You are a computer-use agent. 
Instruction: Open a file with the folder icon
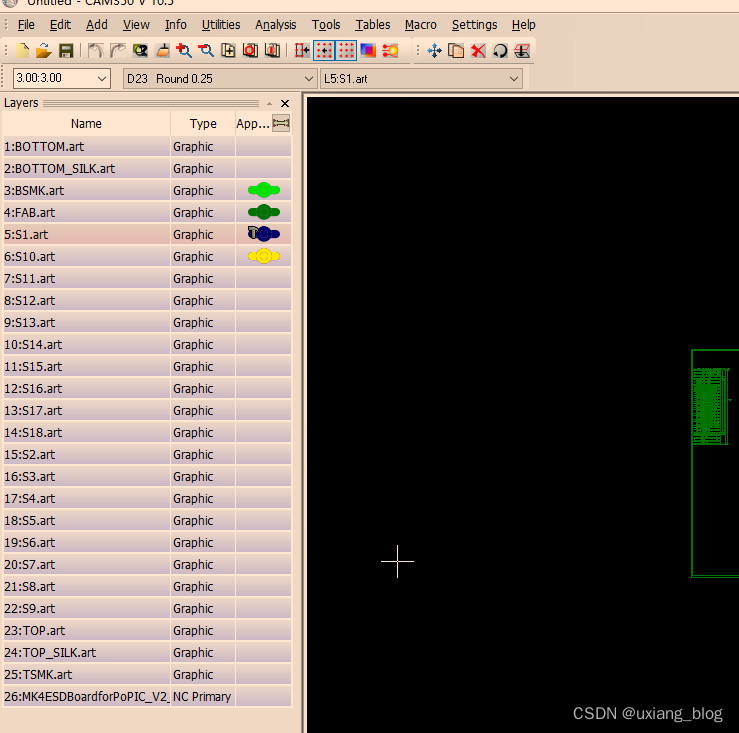44,50
